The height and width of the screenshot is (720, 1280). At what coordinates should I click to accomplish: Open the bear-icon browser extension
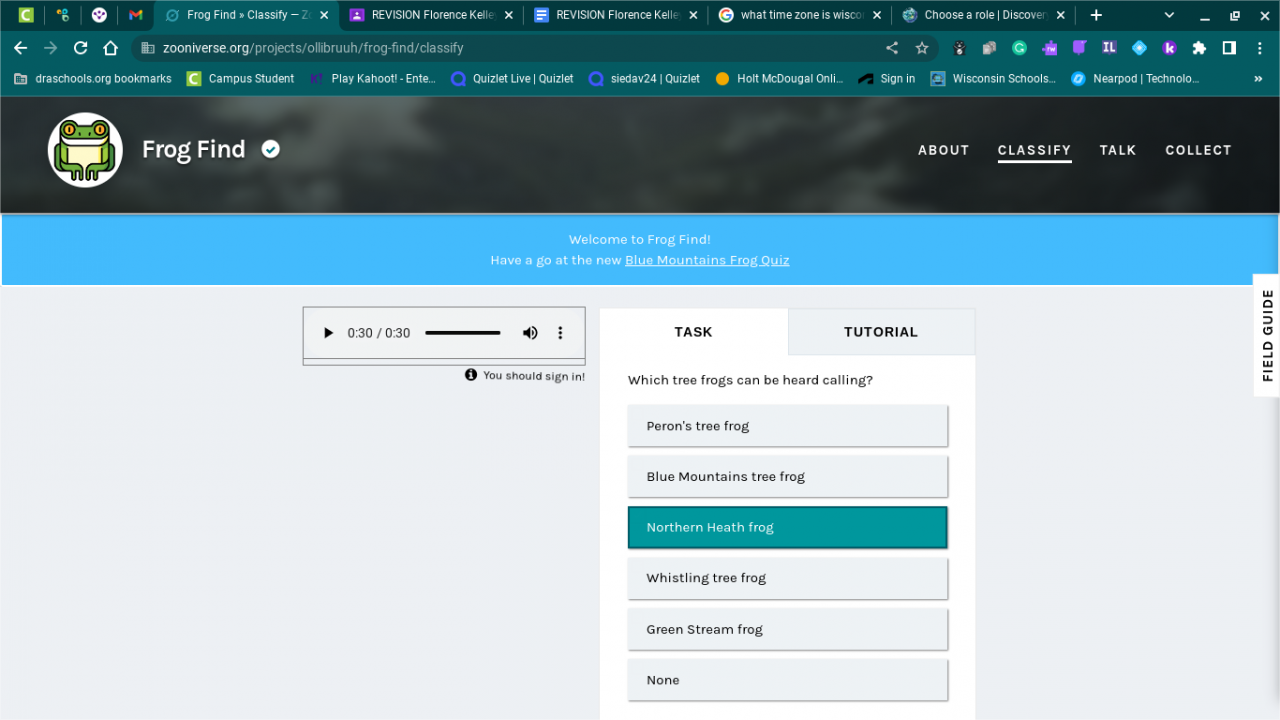[x=959, y=48]
